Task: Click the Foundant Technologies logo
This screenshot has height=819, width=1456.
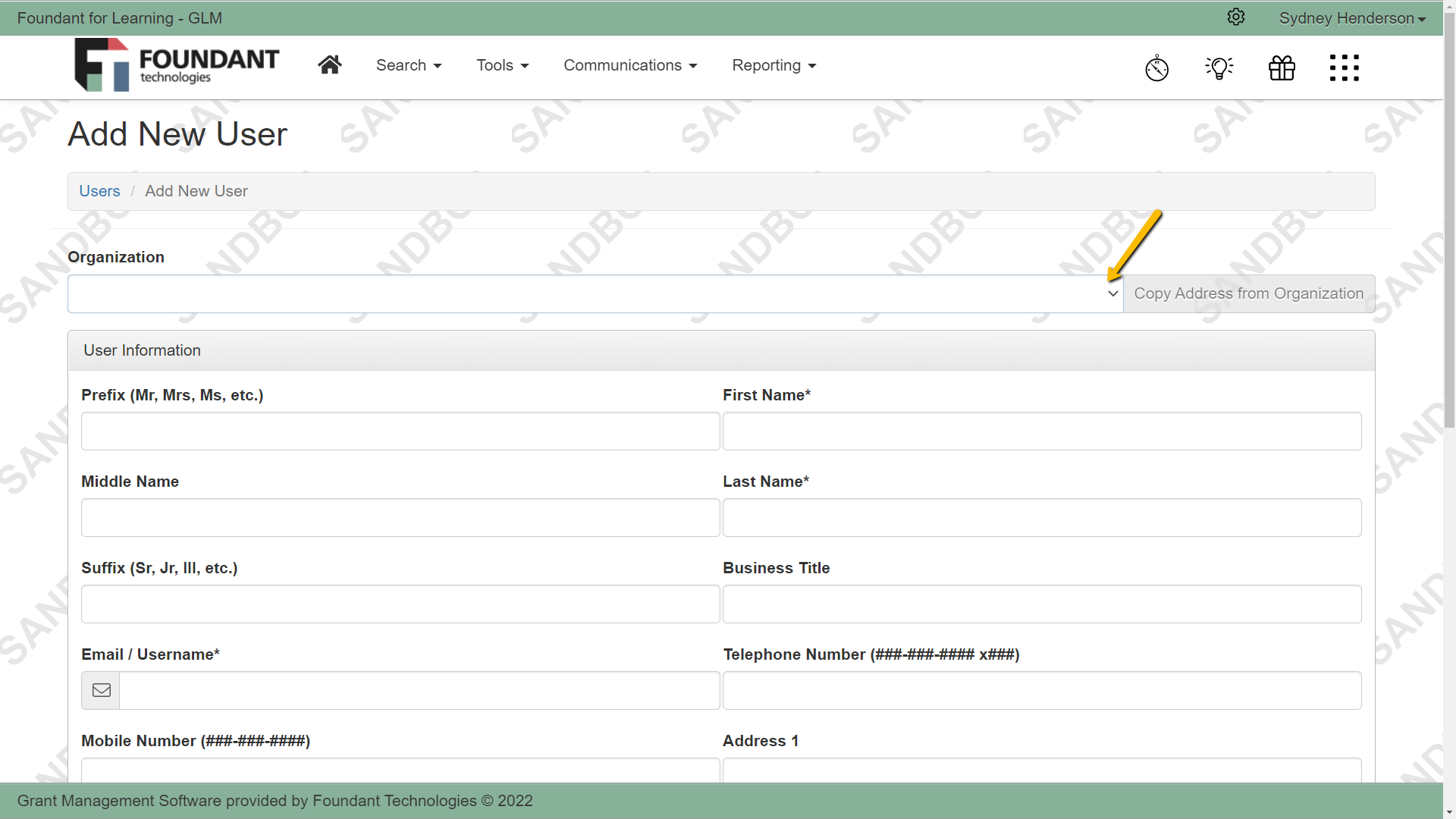Action: coord(177,64)
